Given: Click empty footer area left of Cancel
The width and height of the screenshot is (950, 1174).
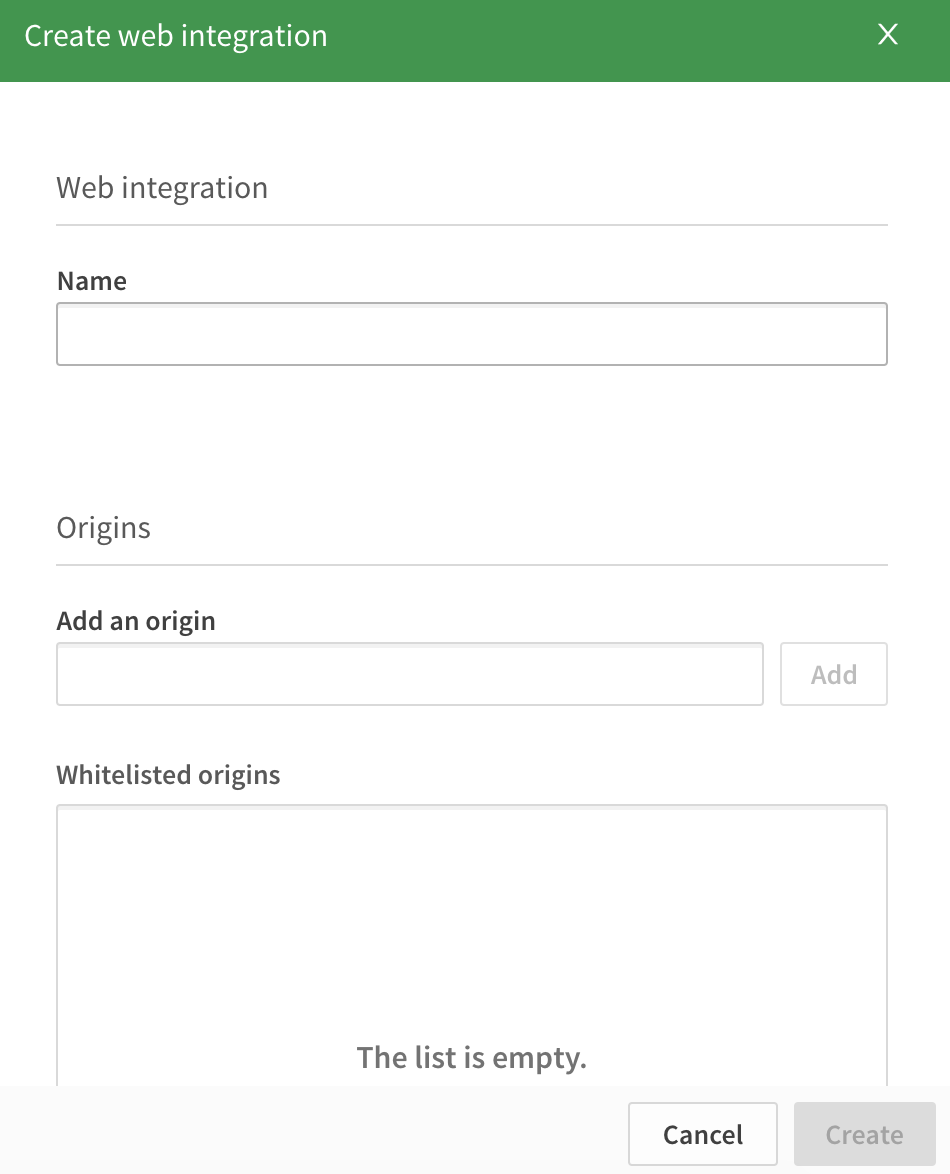Looking at the screenshot, I should (300, 1132).
